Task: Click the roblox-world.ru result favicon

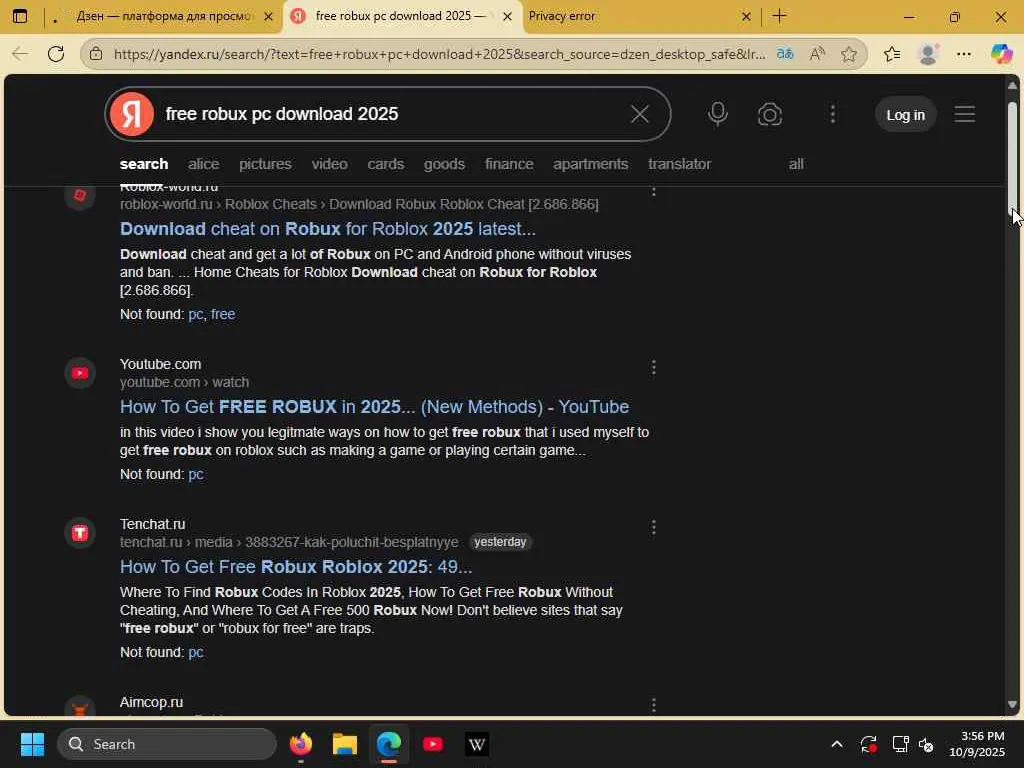Action: (x=80, y=195)
